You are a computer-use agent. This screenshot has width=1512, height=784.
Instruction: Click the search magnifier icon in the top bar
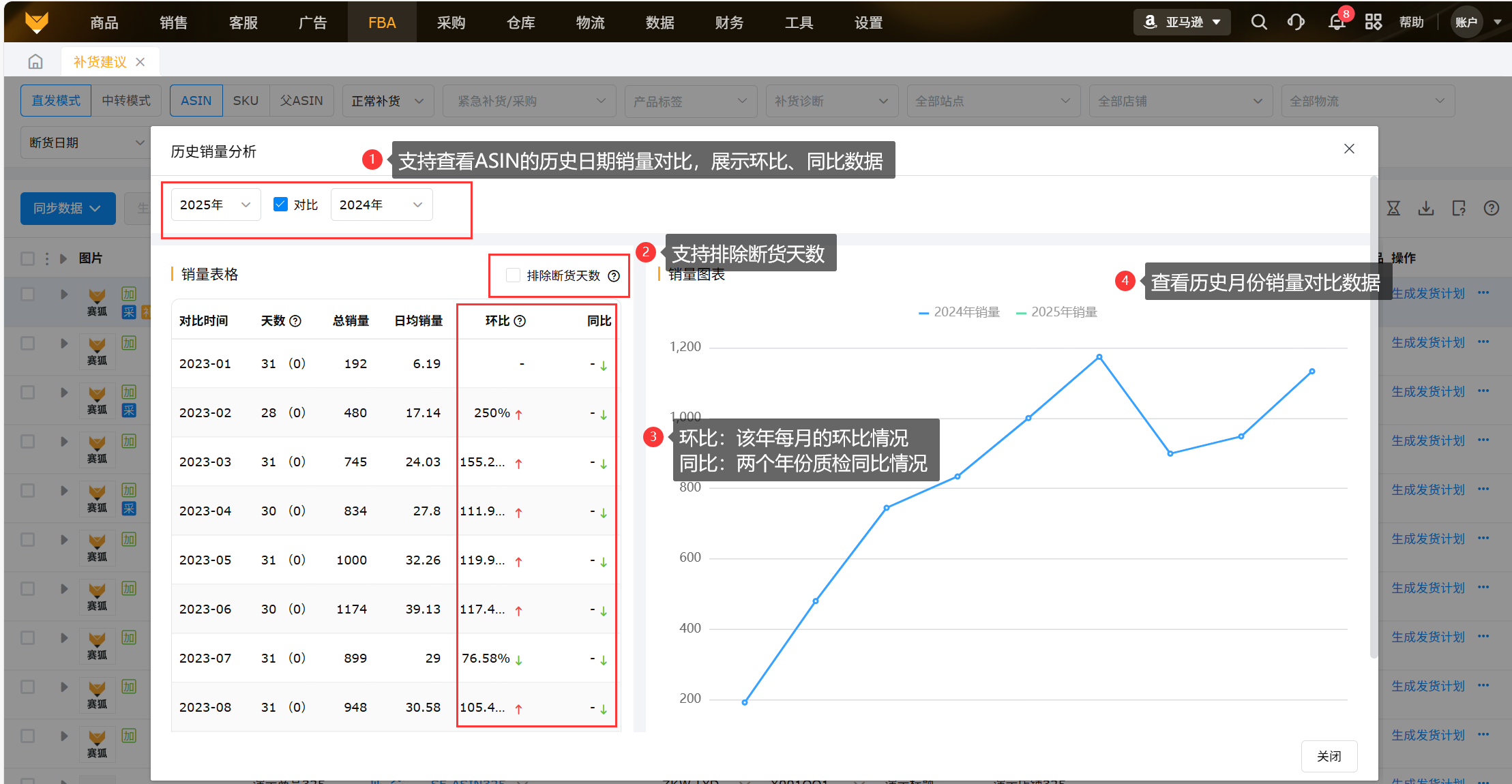(x=1259, y=22)
